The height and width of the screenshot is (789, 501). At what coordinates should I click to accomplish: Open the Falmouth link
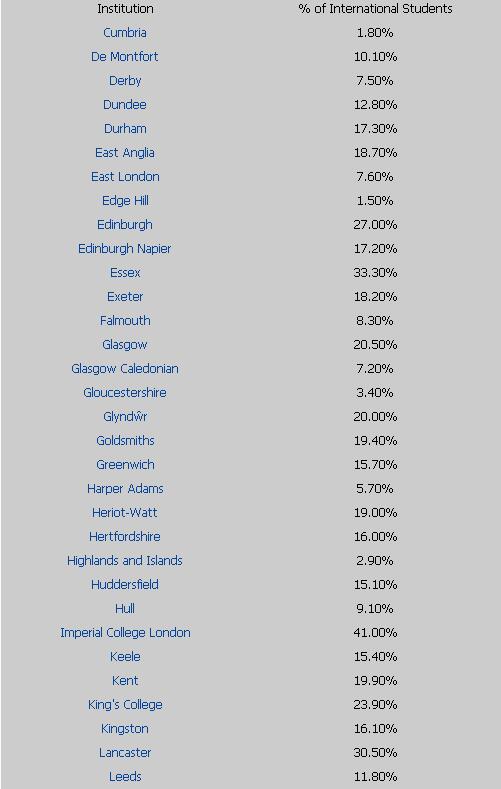pos(125,321)
